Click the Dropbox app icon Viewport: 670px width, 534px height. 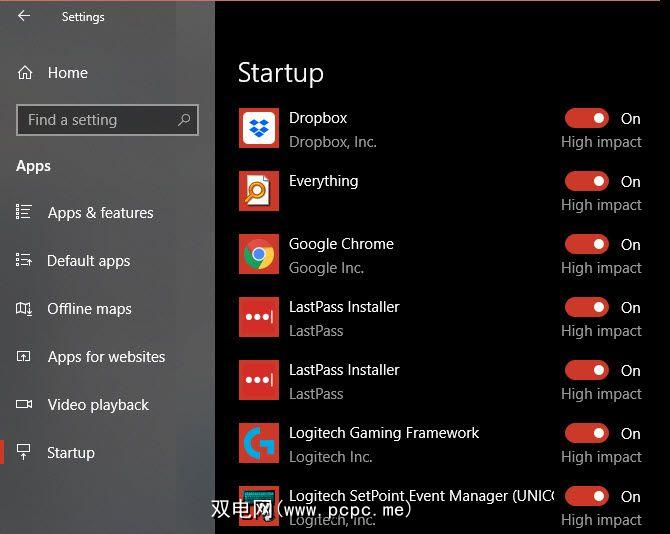point(259,128)
